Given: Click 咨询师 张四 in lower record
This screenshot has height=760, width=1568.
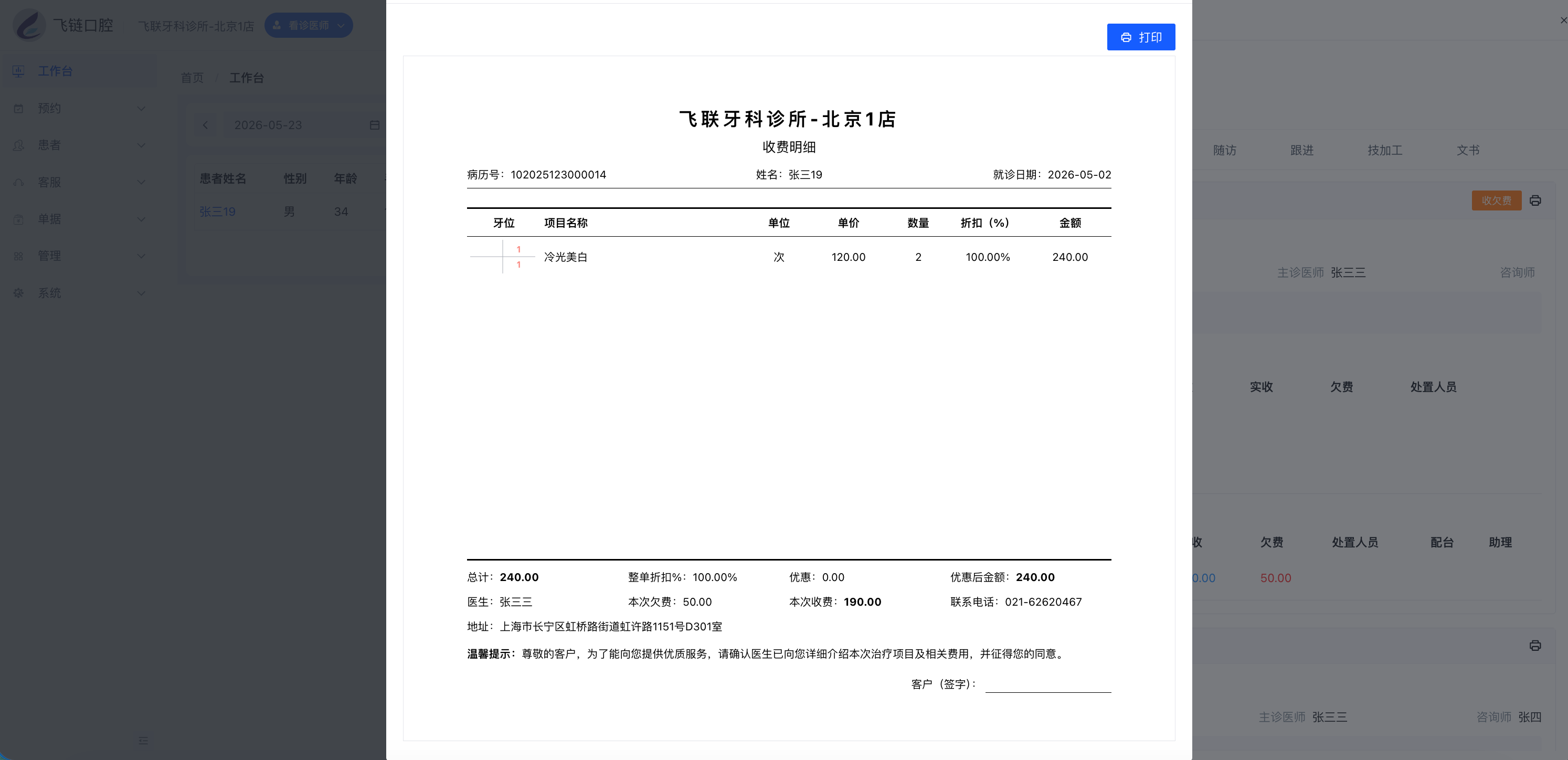Looking at the screenshot, I should tap(1508, 717).
